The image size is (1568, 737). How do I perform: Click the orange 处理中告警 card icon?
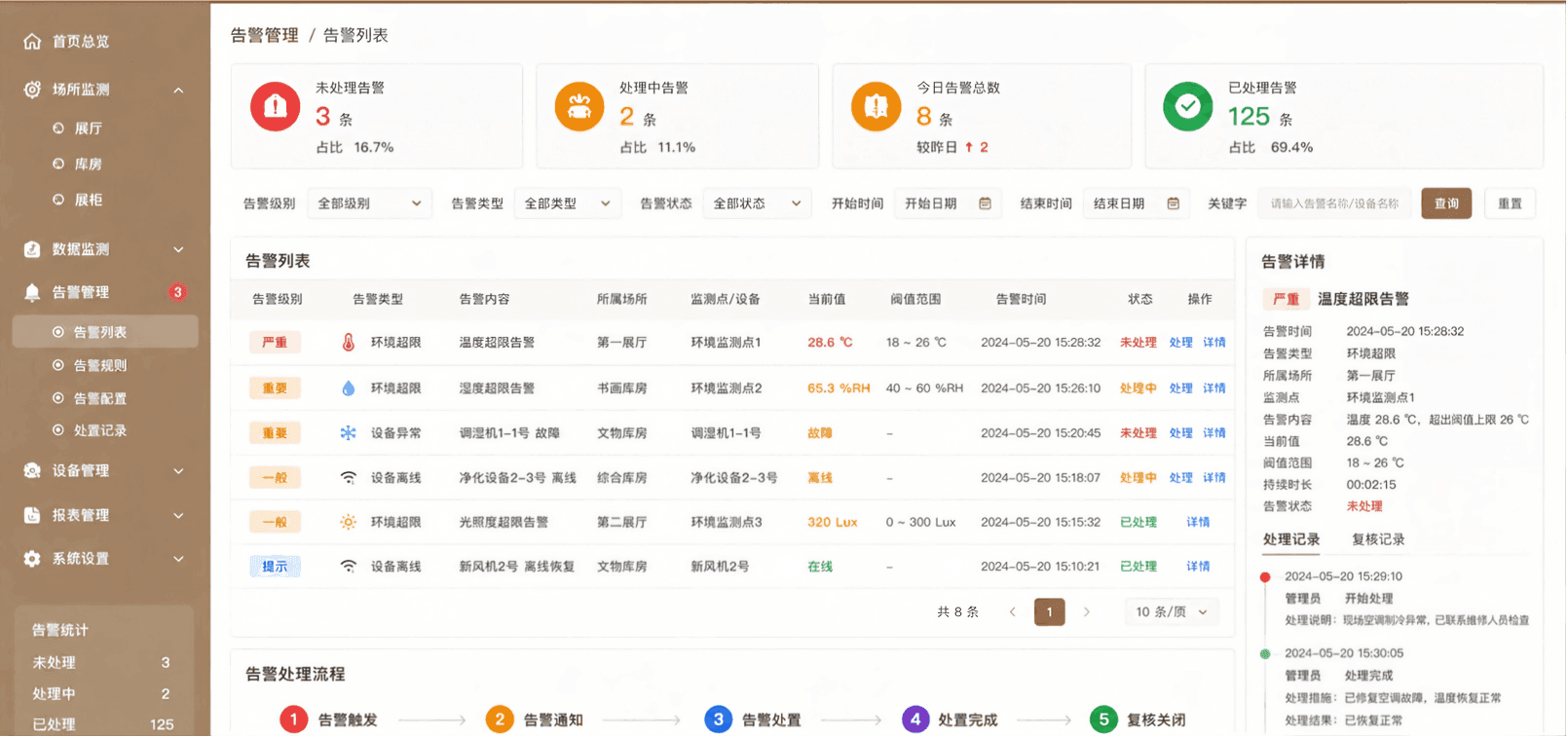pos(579,106)
